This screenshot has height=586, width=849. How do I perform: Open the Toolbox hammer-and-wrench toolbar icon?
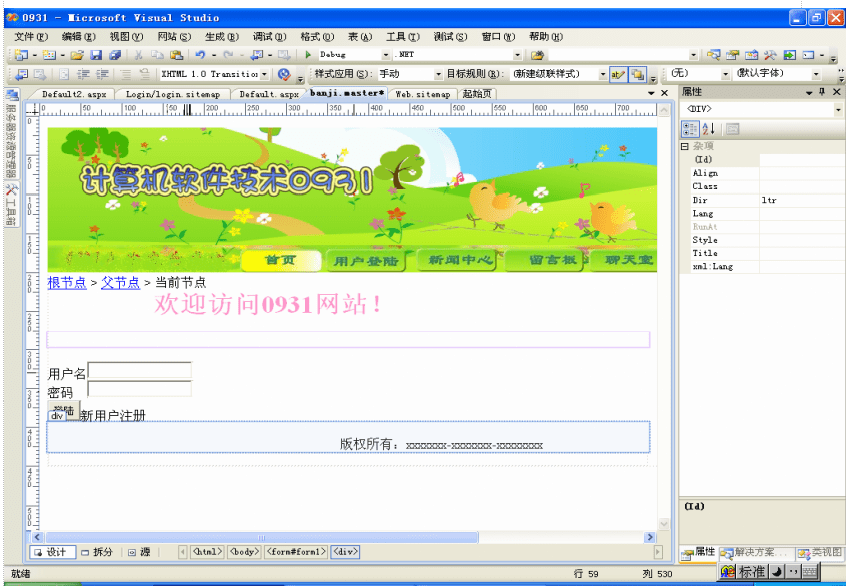pyautogui.click(x=770, y=55)
